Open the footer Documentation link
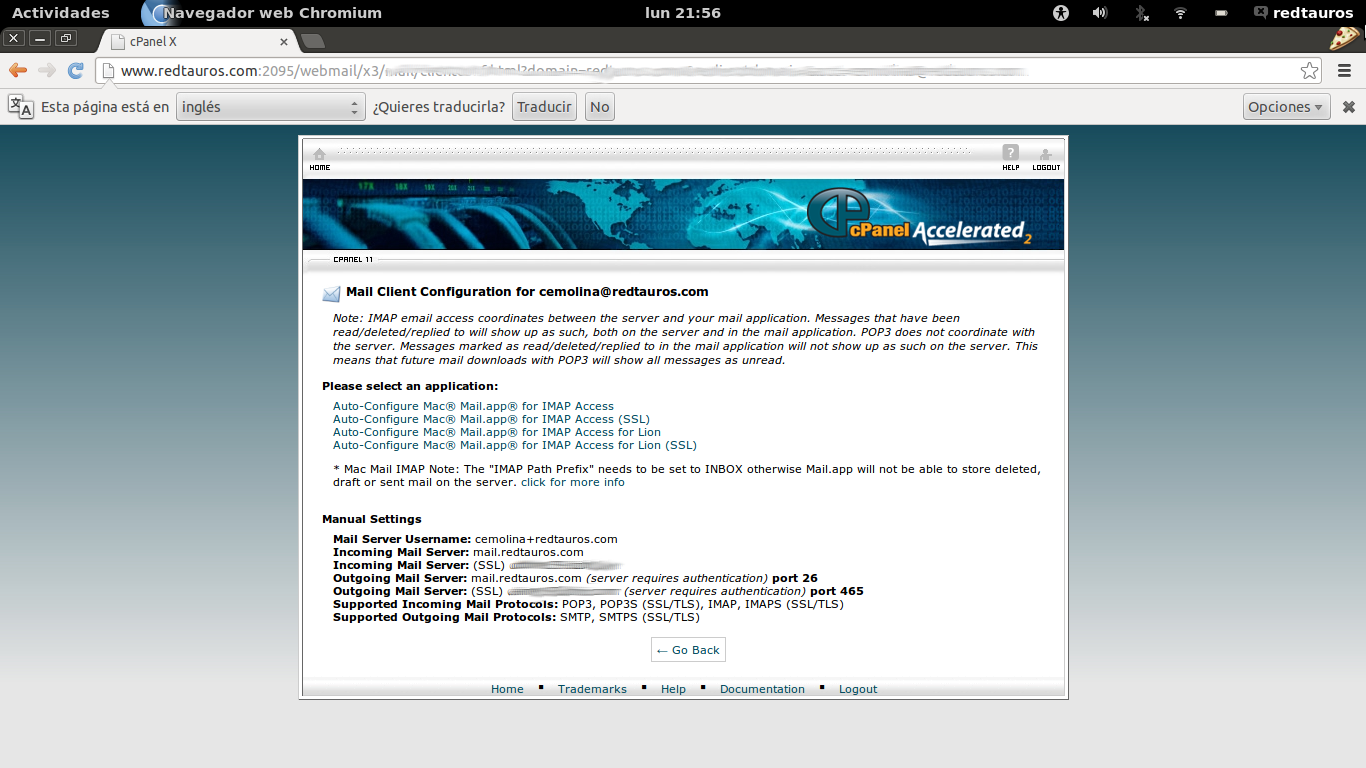1366x768 pixels. click(762, 689)
